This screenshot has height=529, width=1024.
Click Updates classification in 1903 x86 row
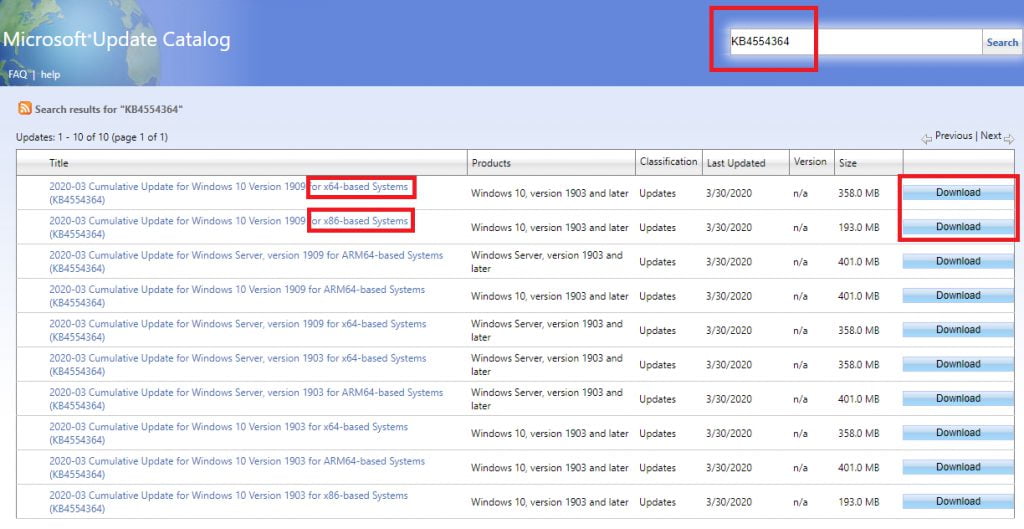click(x=658, y=502)
